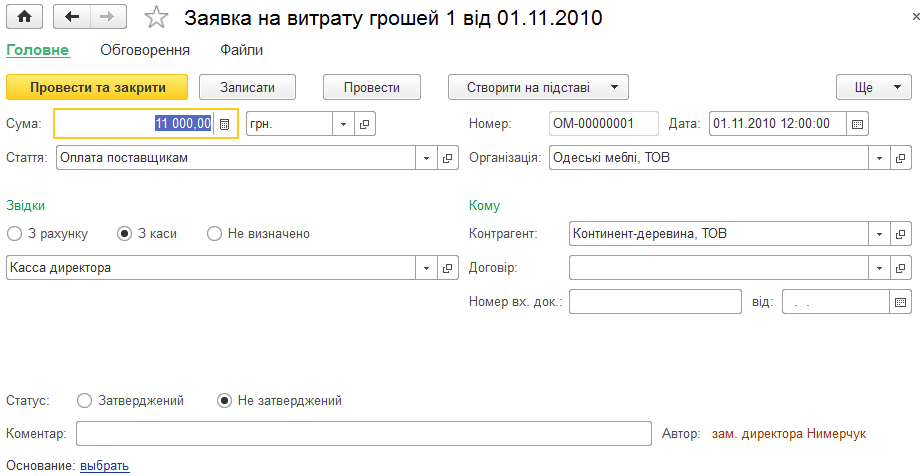This screenshot has width=923, height=476.
Task: Open the Організація record
Action: [900, 158]
